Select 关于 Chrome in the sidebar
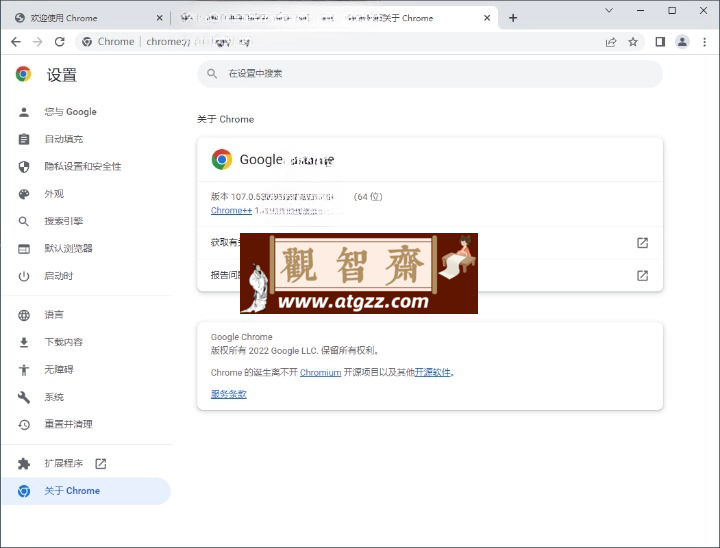 point(86,491)
